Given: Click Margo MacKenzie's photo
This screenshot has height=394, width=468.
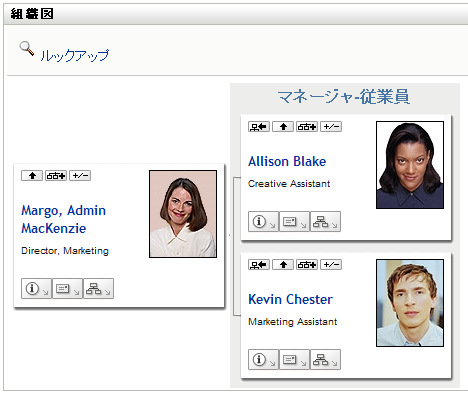Looking at the screenshot, I should [183, 214].
